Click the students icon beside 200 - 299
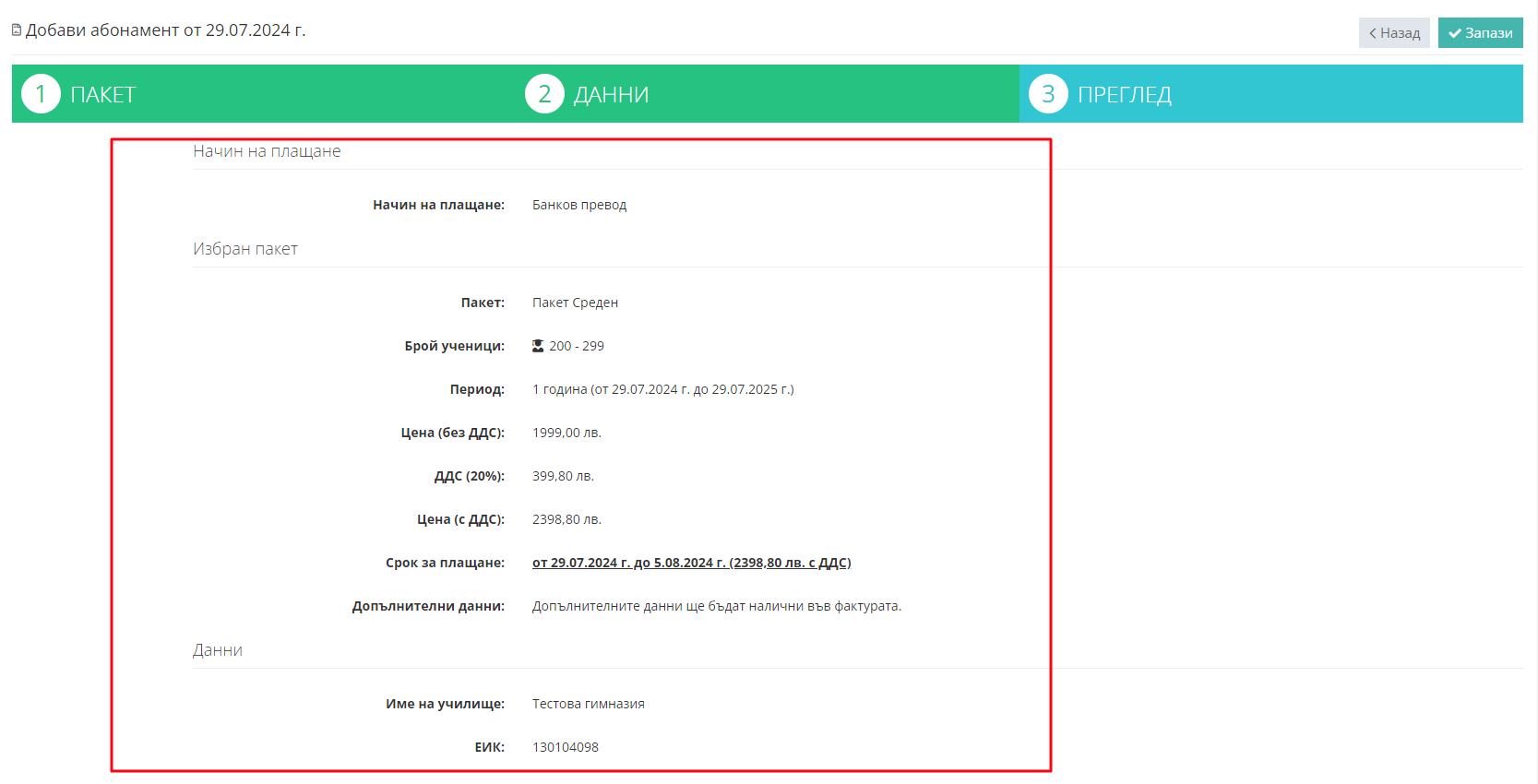Viewport: 1538px width, 784px height. click(538, 346)
